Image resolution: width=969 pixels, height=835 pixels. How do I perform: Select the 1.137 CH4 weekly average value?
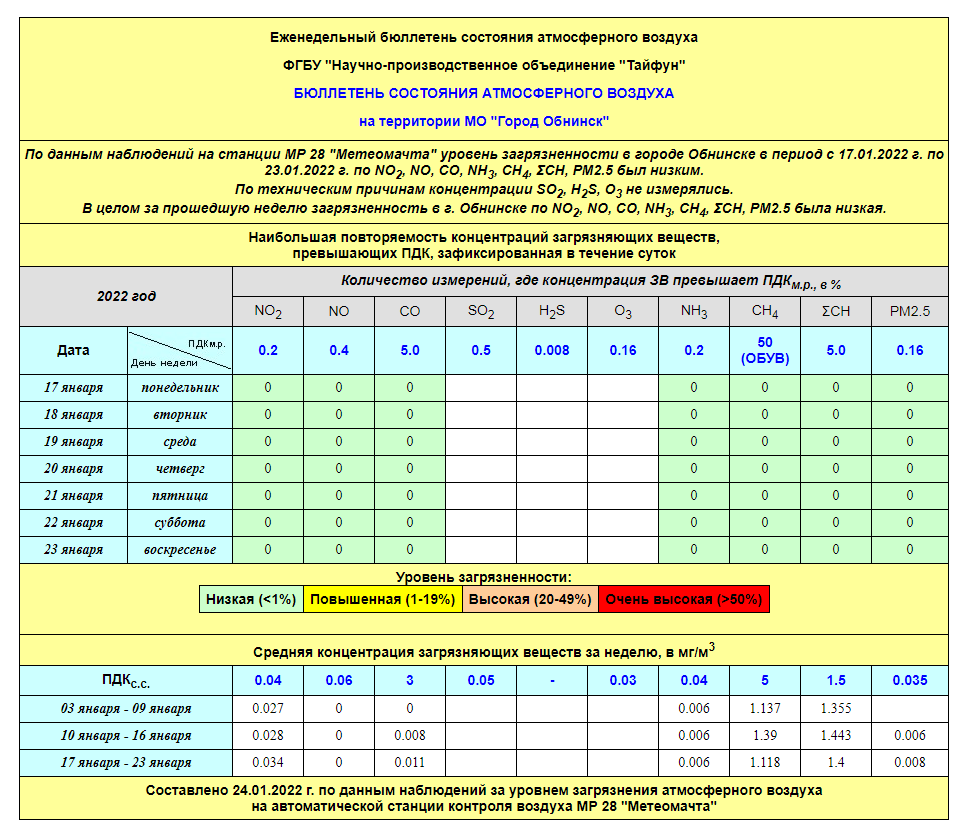(x=765, y=709)
